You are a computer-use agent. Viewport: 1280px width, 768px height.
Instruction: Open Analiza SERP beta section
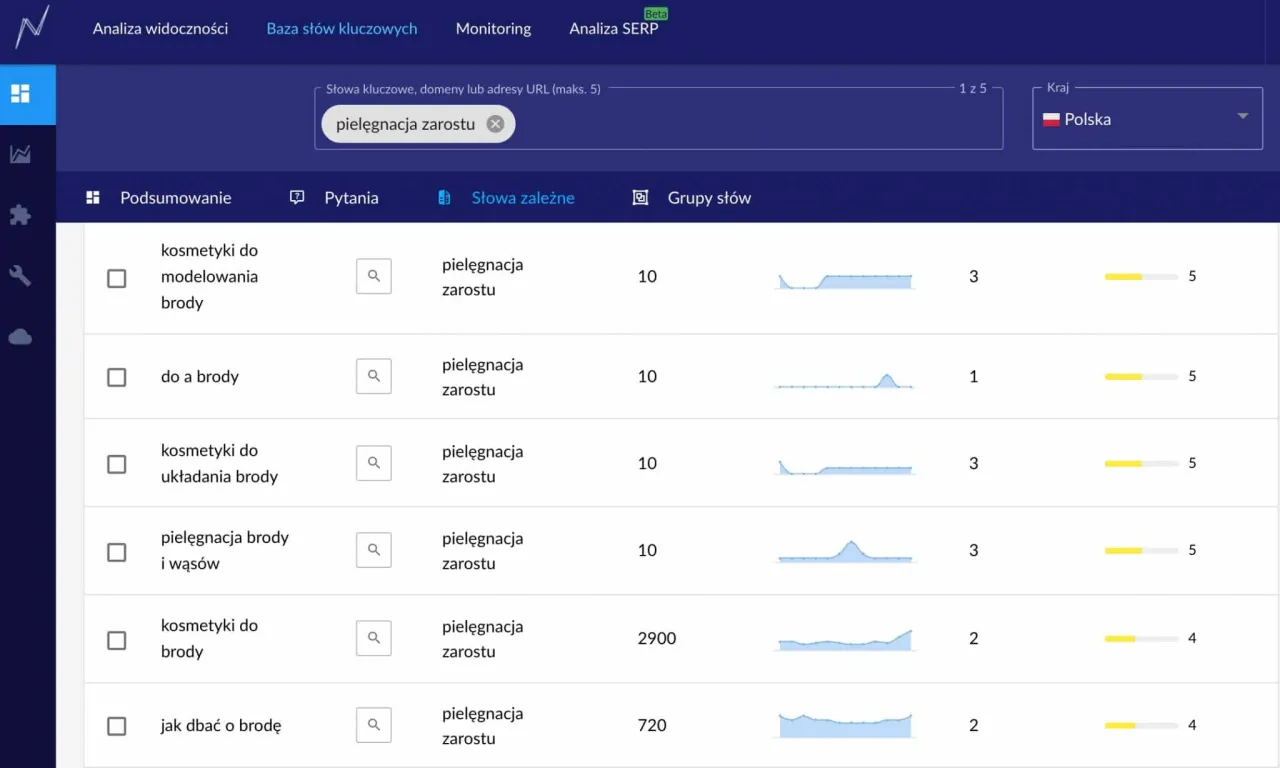coord(613,29)
